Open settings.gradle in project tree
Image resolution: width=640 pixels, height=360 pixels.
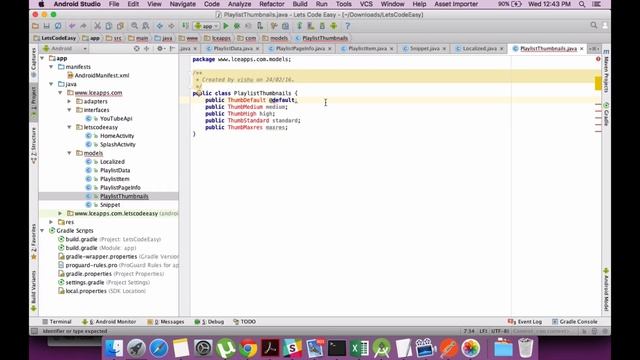tap(85, 282)
